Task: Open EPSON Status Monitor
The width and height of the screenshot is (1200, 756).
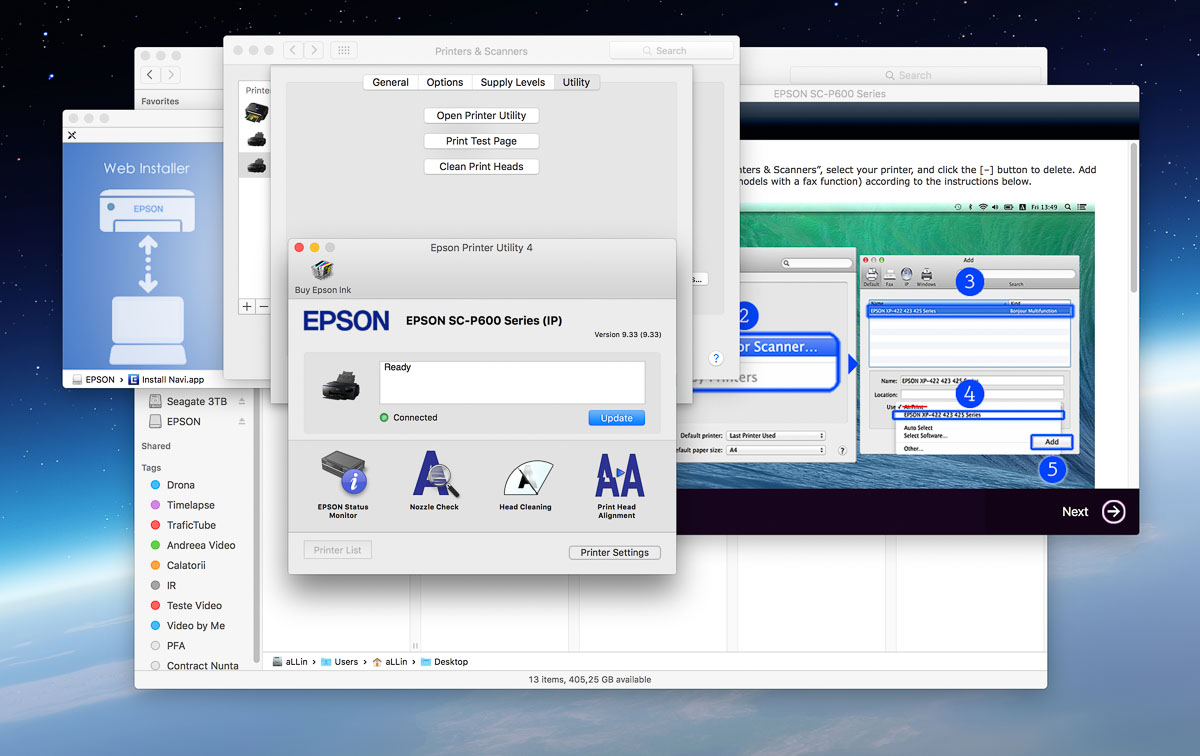Action: pyautogui.click(x=343, y=474)
